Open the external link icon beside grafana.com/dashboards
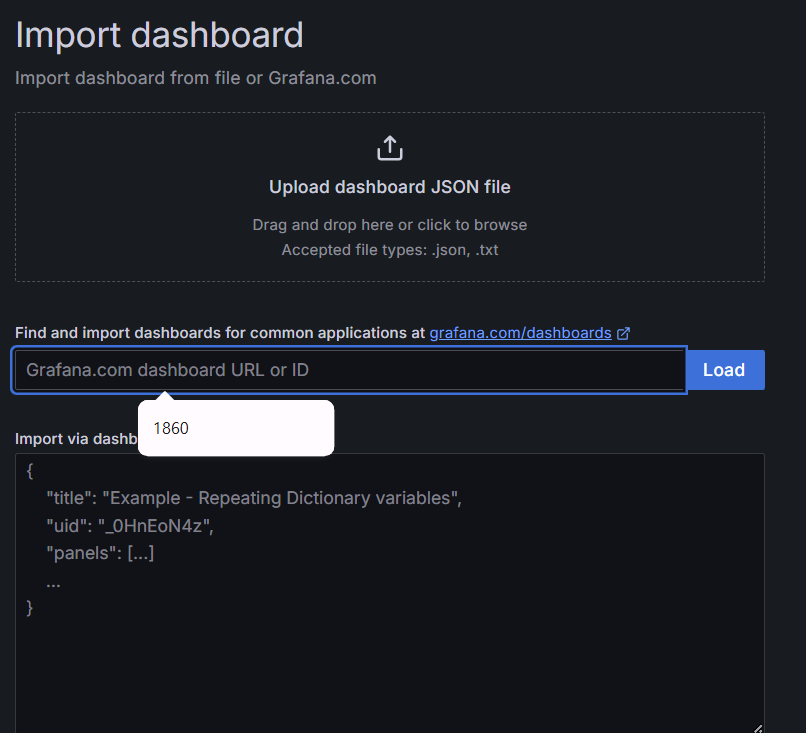 623,334
